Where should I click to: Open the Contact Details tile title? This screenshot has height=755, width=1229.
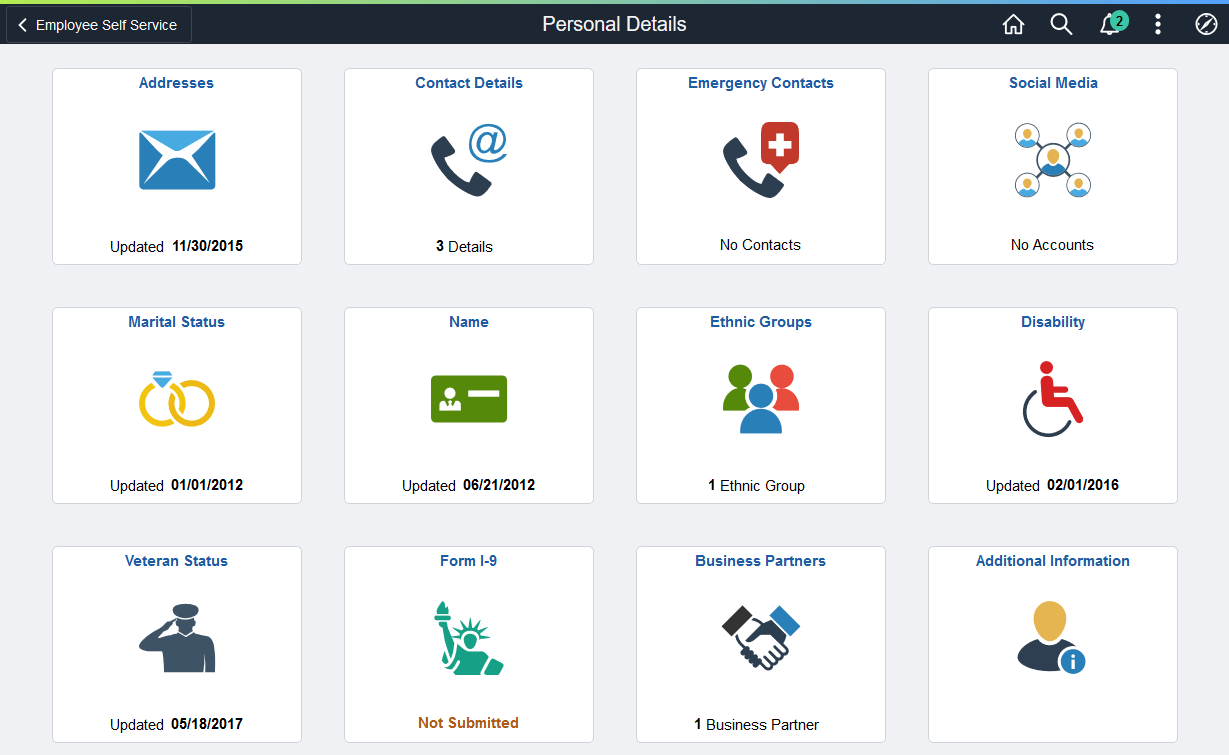click(469, 83)
